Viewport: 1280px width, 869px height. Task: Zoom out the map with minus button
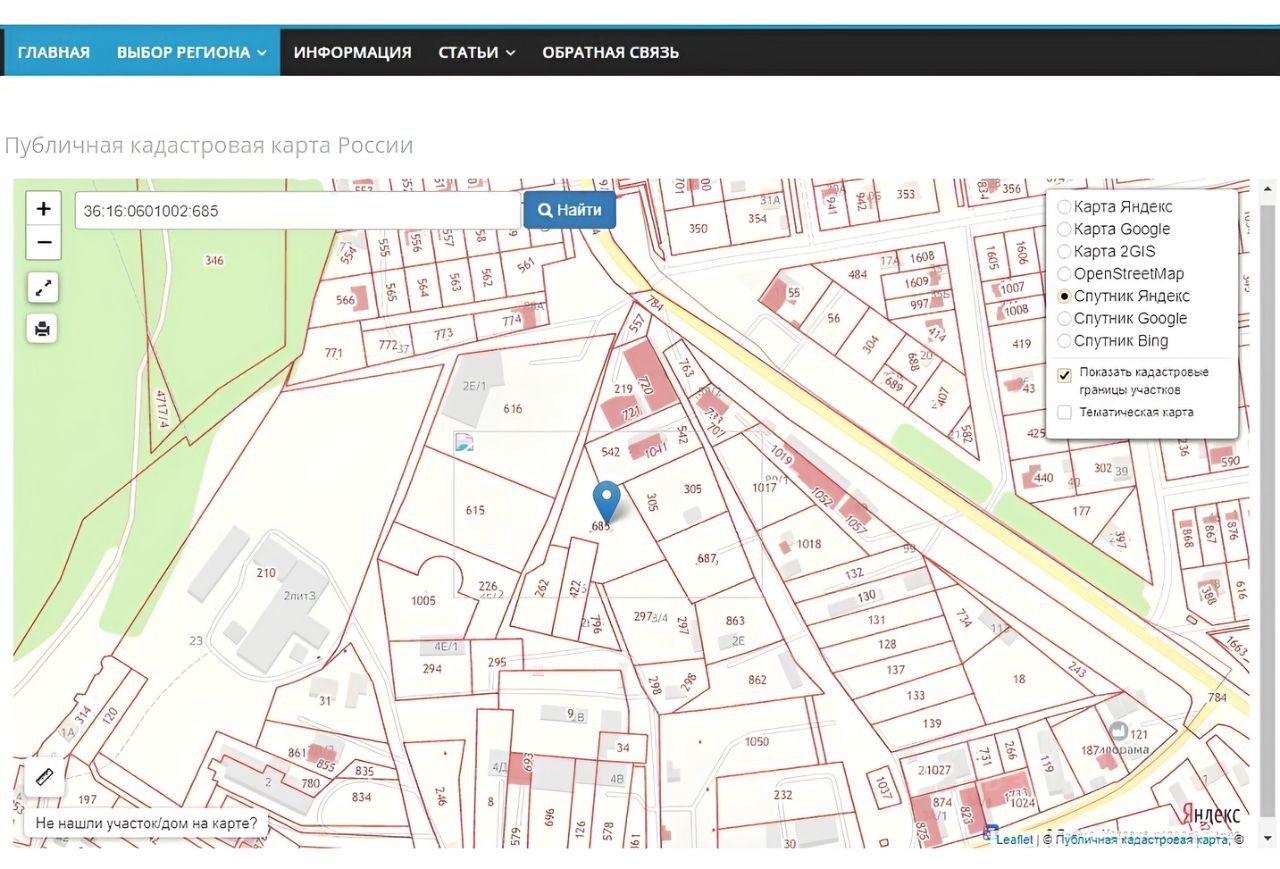[43, 243]
